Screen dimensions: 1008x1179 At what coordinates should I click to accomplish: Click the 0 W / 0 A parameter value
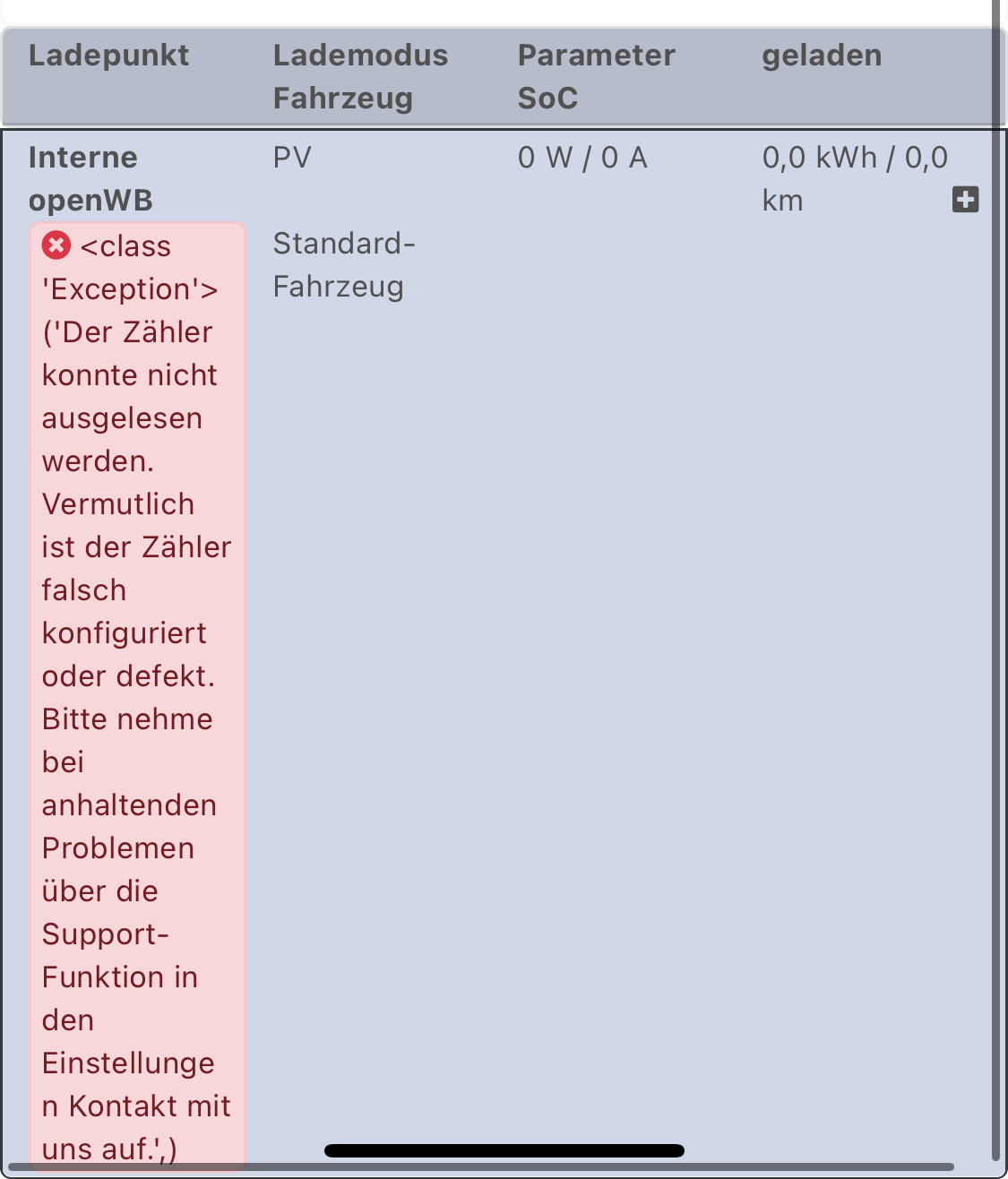[x=582, y=158]
